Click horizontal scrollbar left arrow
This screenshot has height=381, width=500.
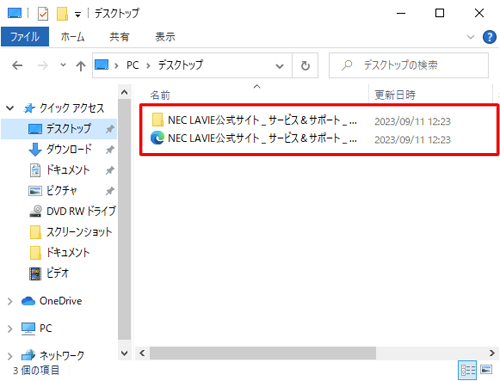(x=142, y=353)
